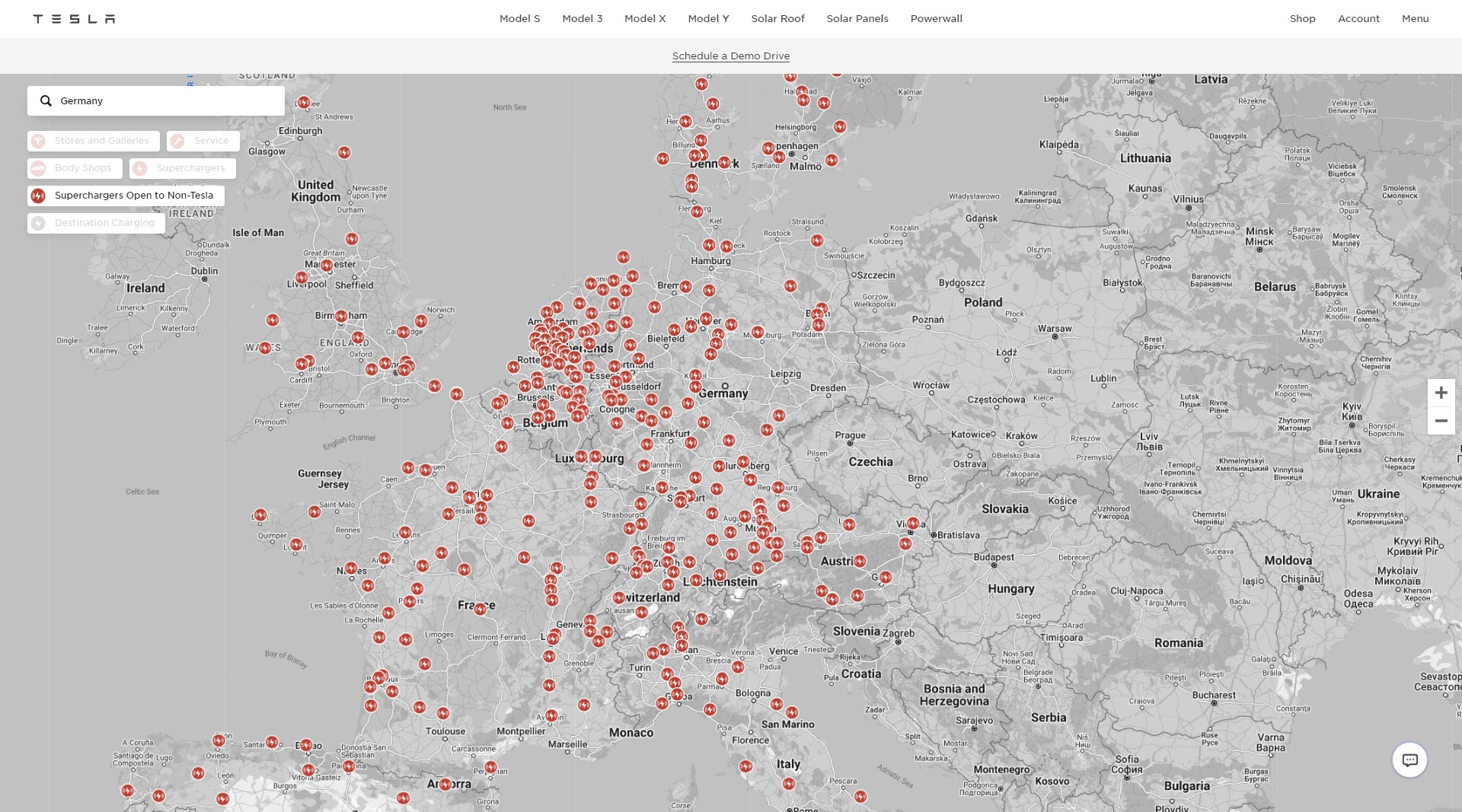The width and height of the screenshot is (1462, 812).
Task: Open the Model S menu
Action: pos(519,18)
